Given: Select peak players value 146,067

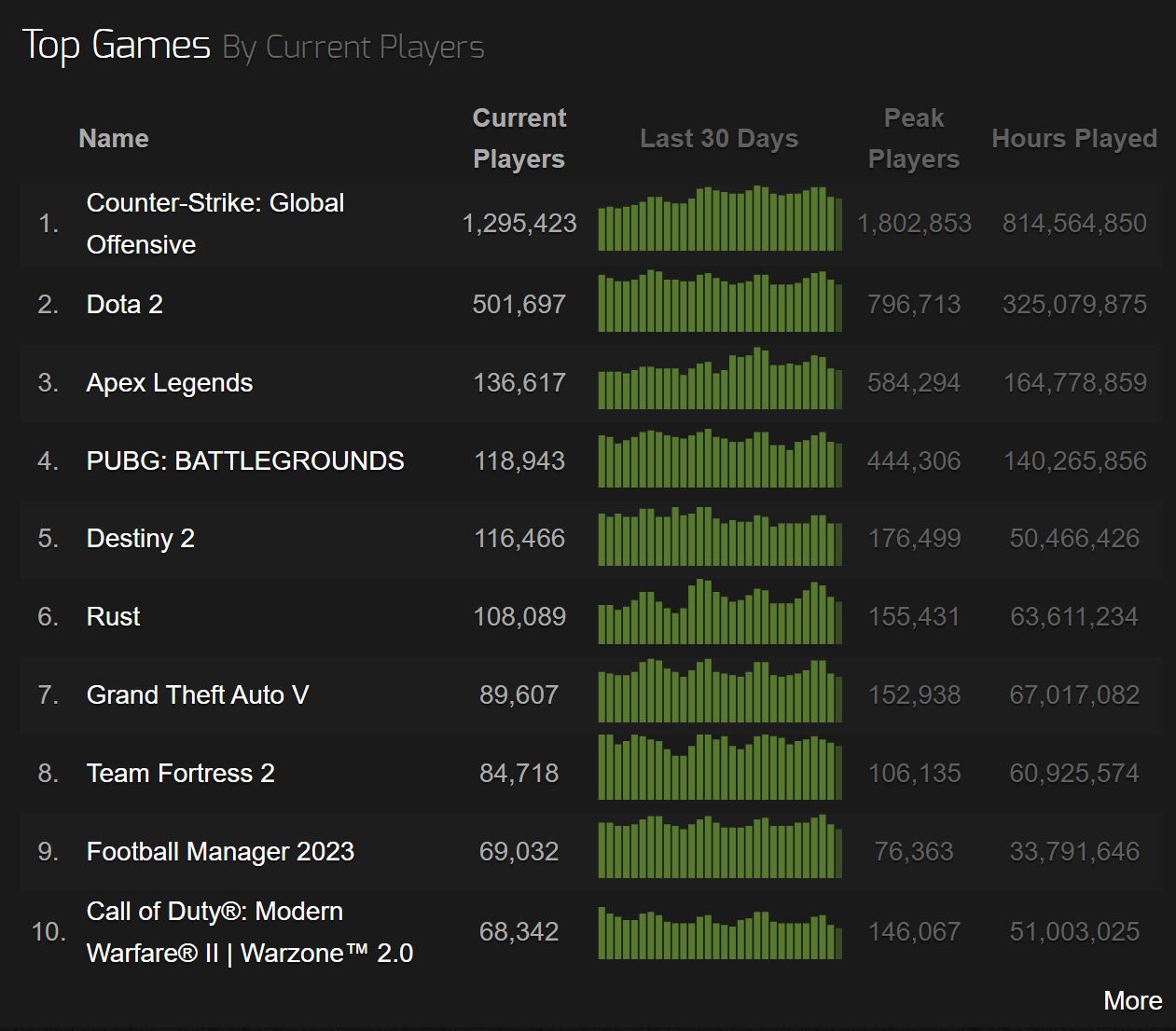Looking at the screenshot, I should click(x=914, y=931).
